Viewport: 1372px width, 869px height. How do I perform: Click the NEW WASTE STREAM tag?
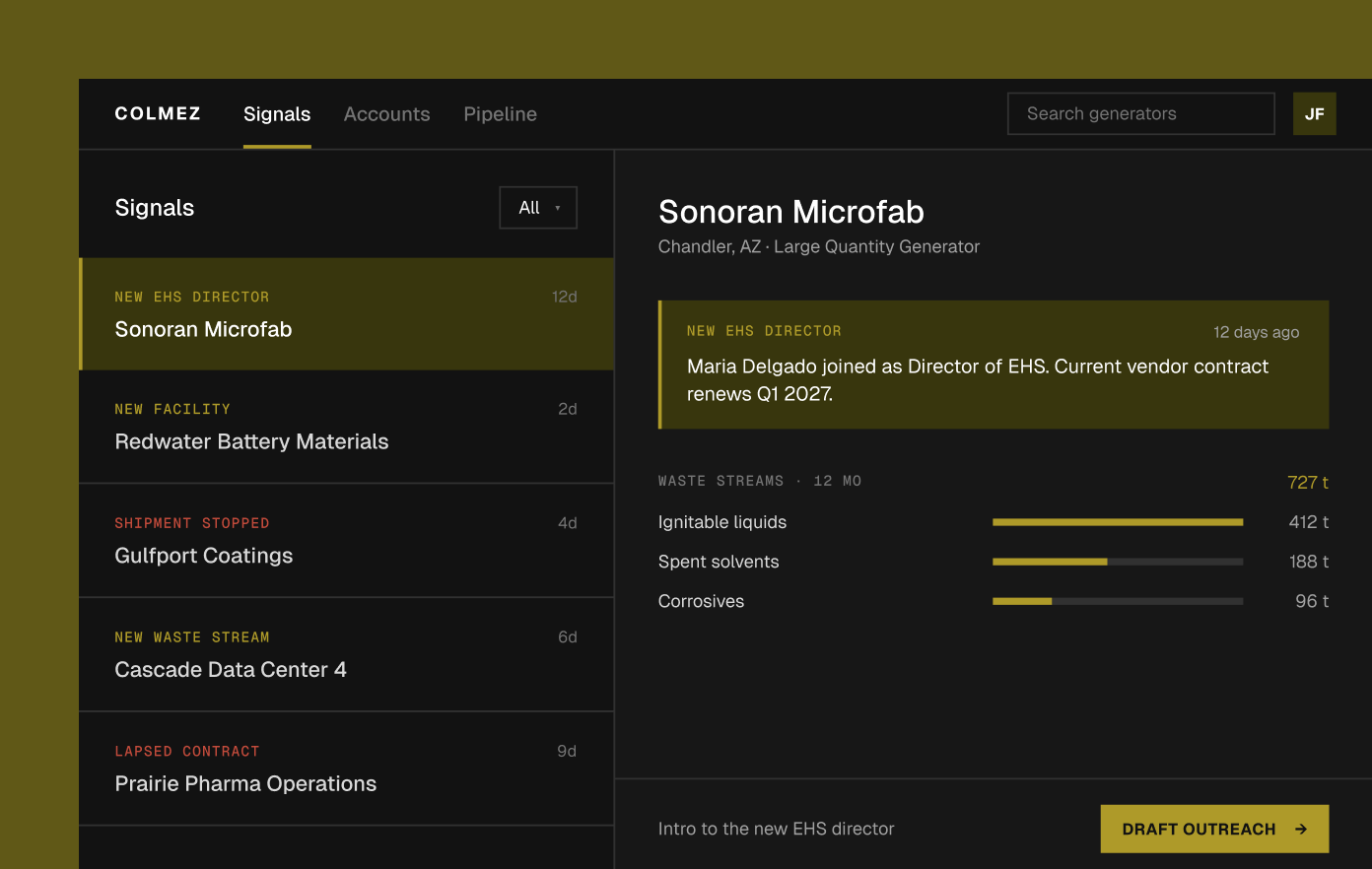[x=192, y=637]
